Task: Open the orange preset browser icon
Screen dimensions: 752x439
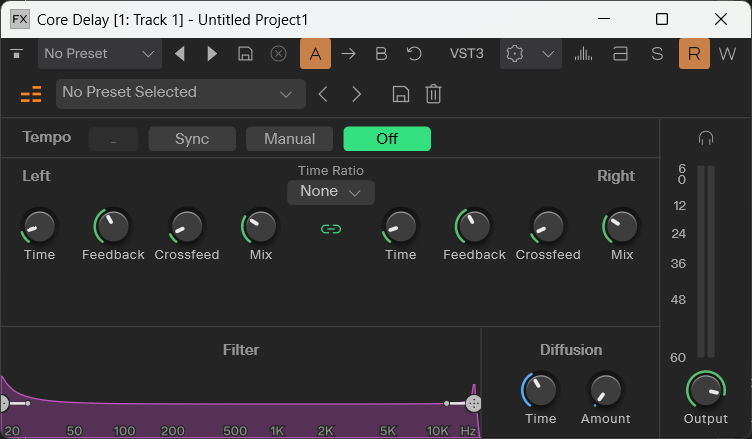Action: 31,94
